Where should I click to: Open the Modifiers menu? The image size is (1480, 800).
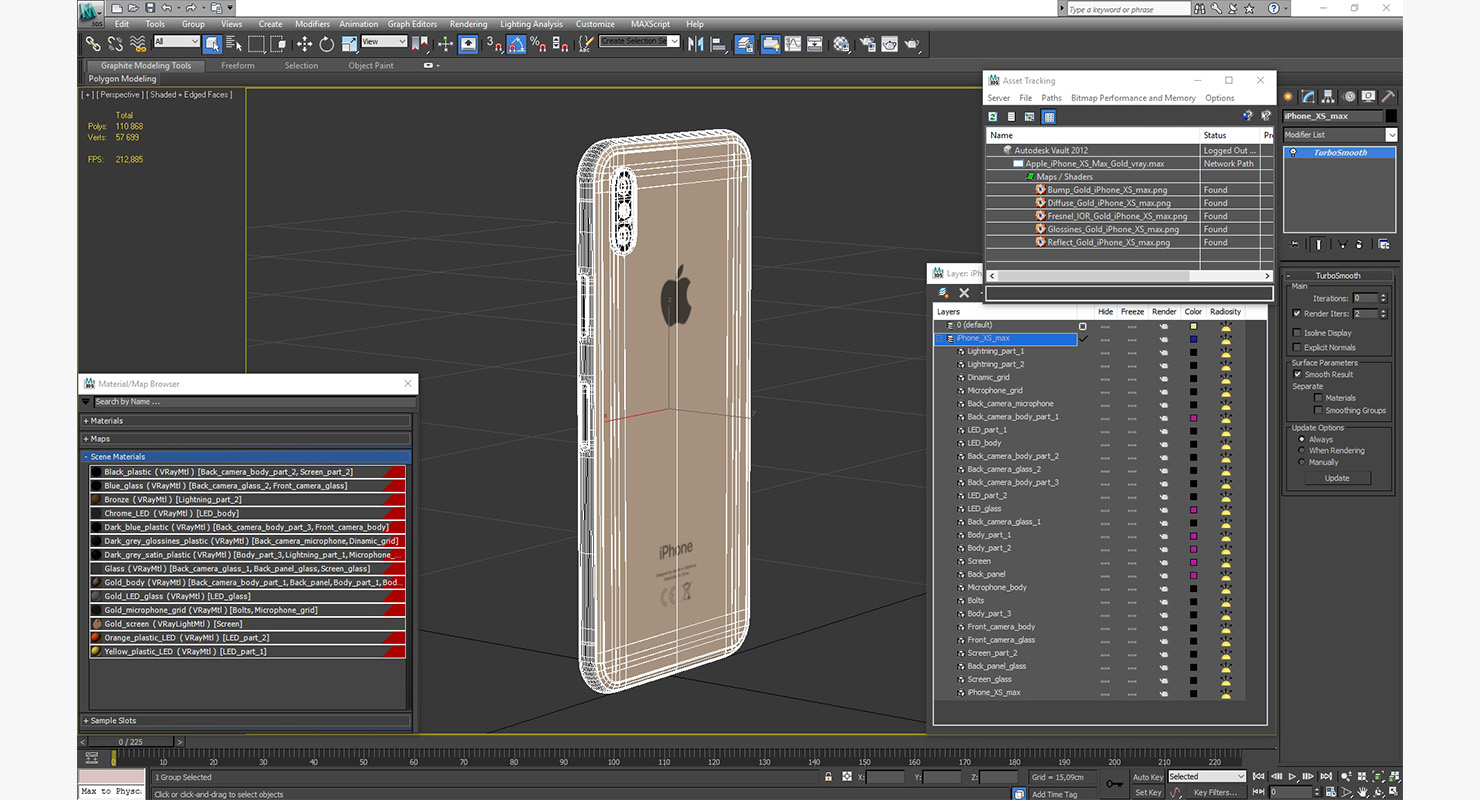pos(312,24)
